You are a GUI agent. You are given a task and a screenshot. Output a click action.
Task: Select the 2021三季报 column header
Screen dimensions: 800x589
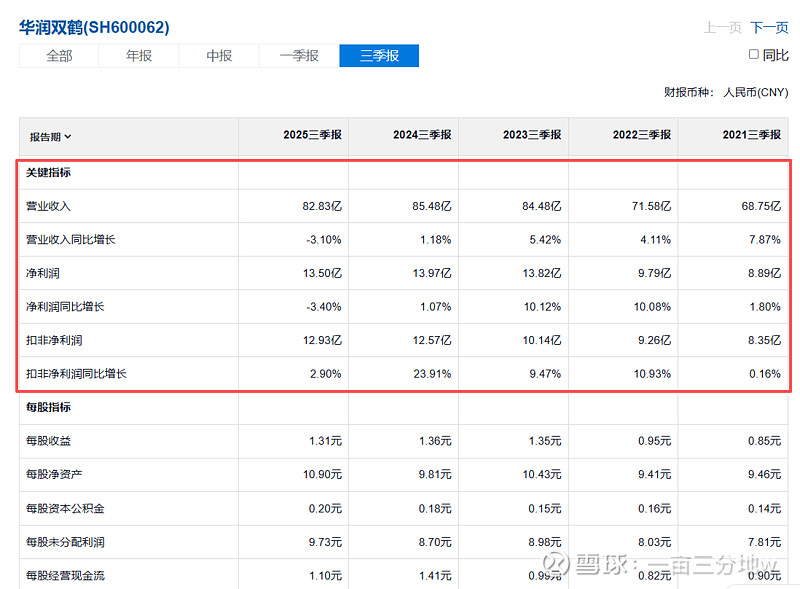(751, 135)
